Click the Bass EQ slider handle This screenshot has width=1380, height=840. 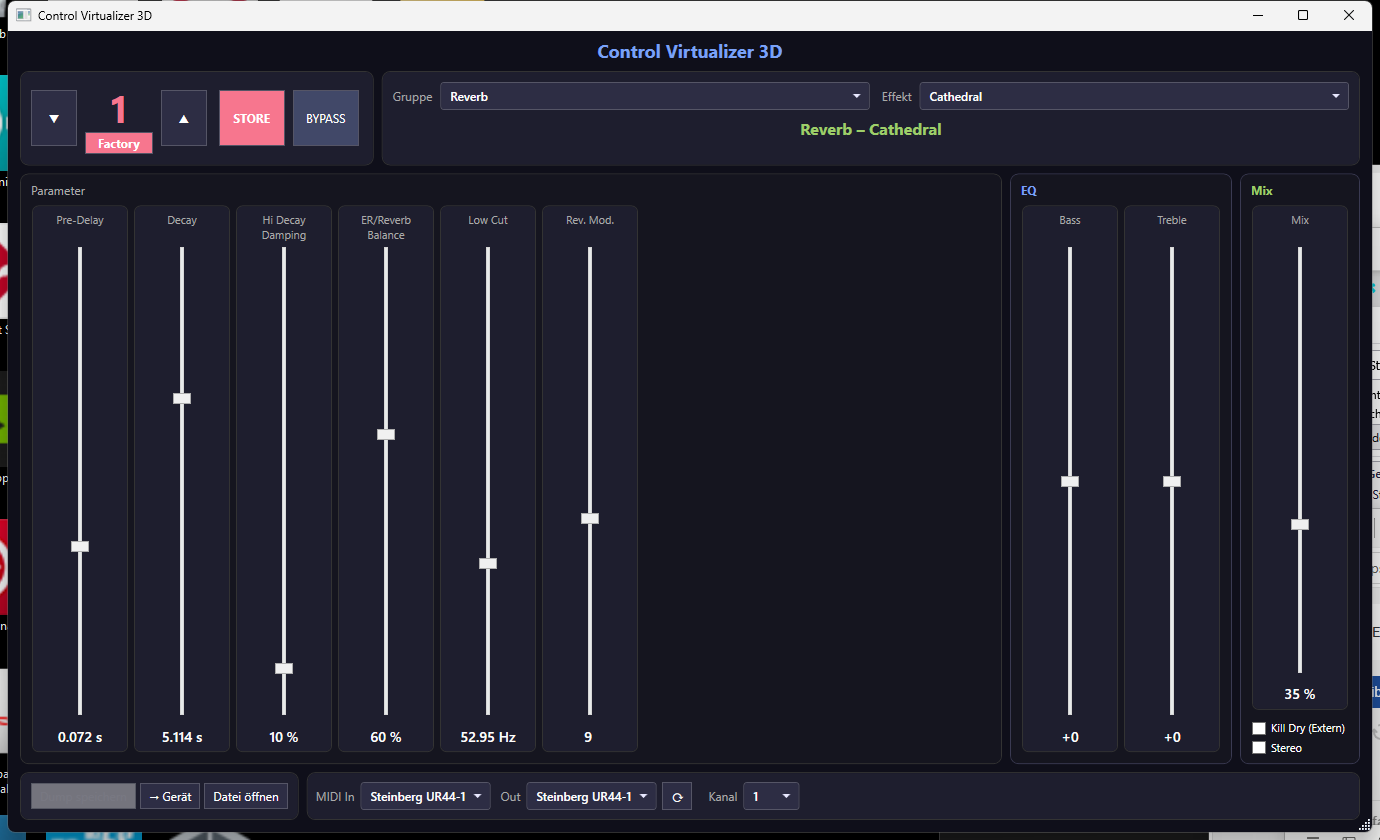tap(1070, 481)
